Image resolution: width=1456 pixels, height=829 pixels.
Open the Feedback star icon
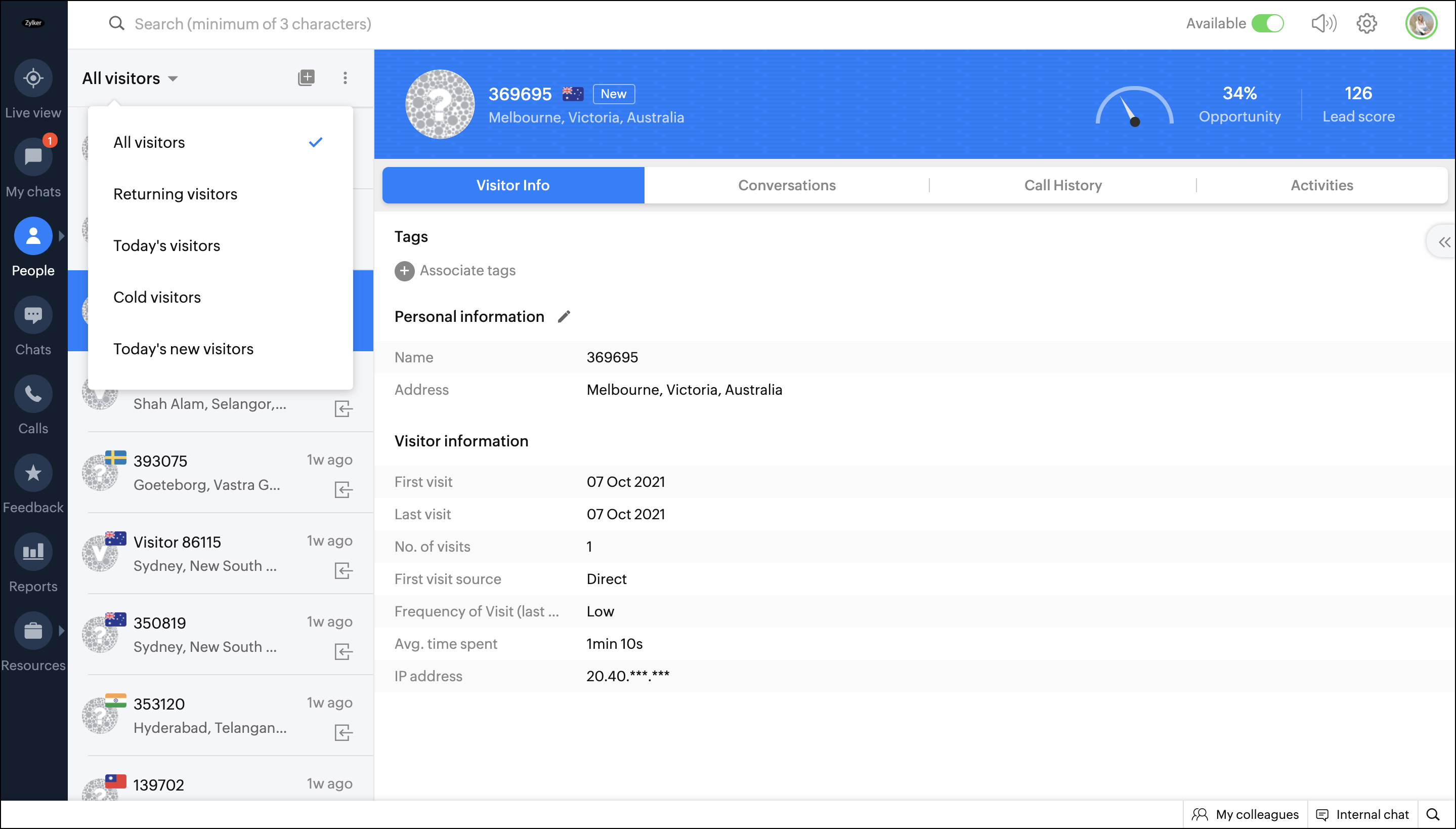pyautogui.click(x=33, y=473)
